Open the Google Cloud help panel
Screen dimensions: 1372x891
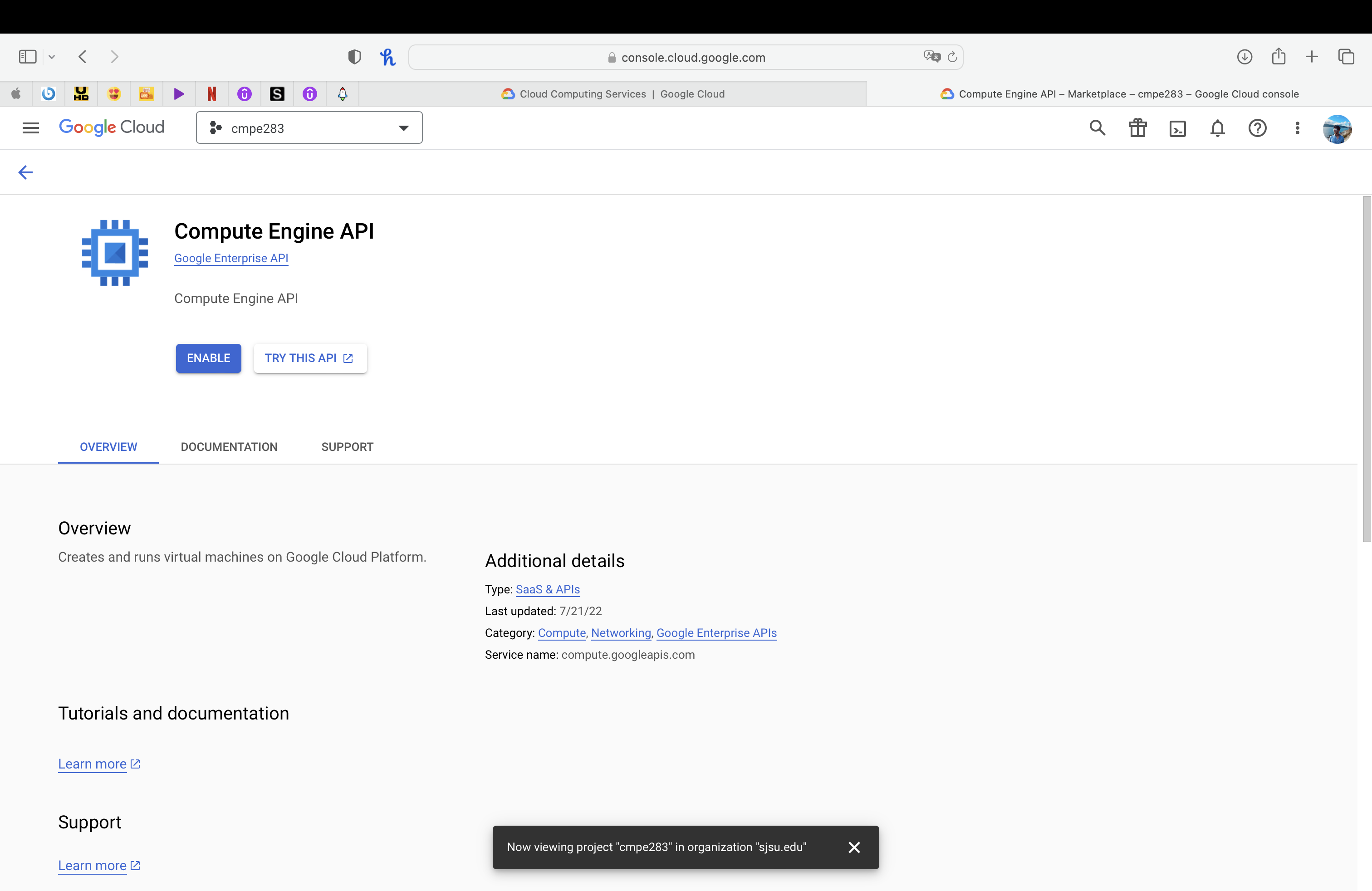pos(1257,128)
